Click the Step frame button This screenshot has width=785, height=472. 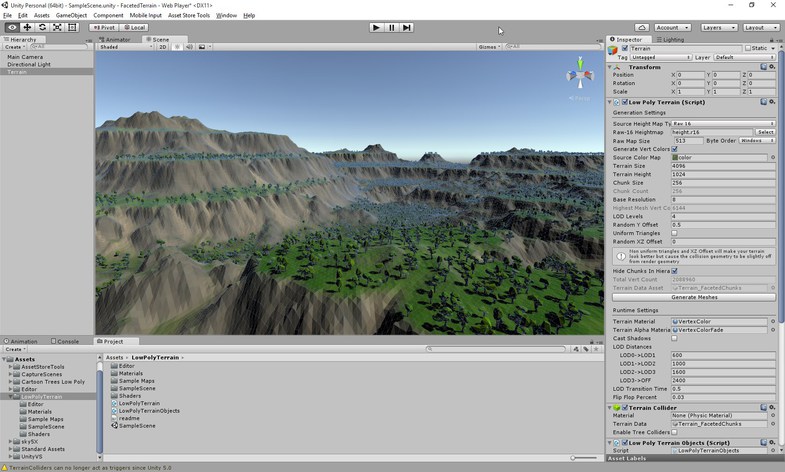click(407, 28)
